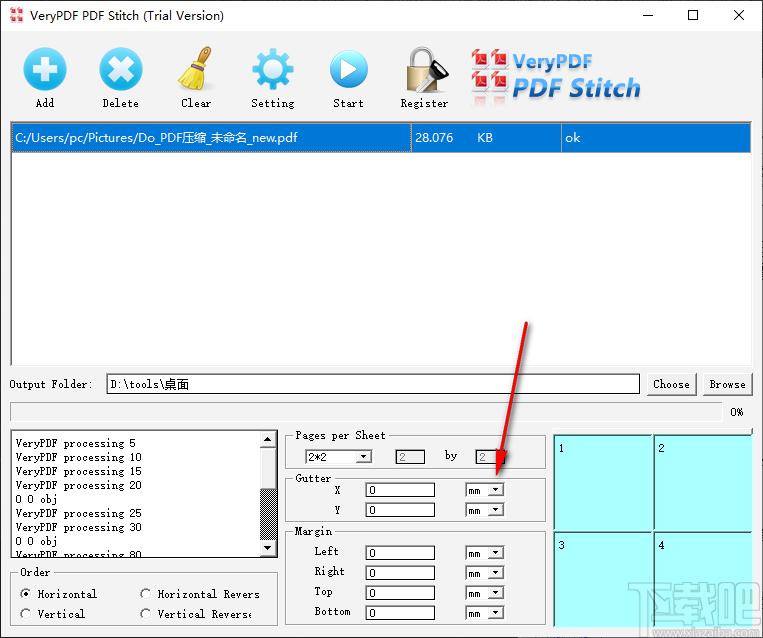Viewport: 763px width, 638px height.
Task: Click the app icon in title bar
Action: (16, 15)
